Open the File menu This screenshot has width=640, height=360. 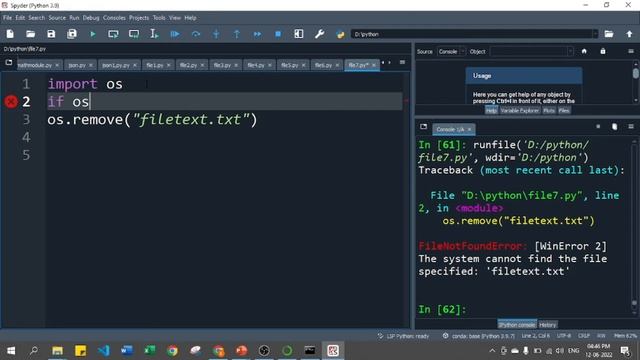click(7, 18)
